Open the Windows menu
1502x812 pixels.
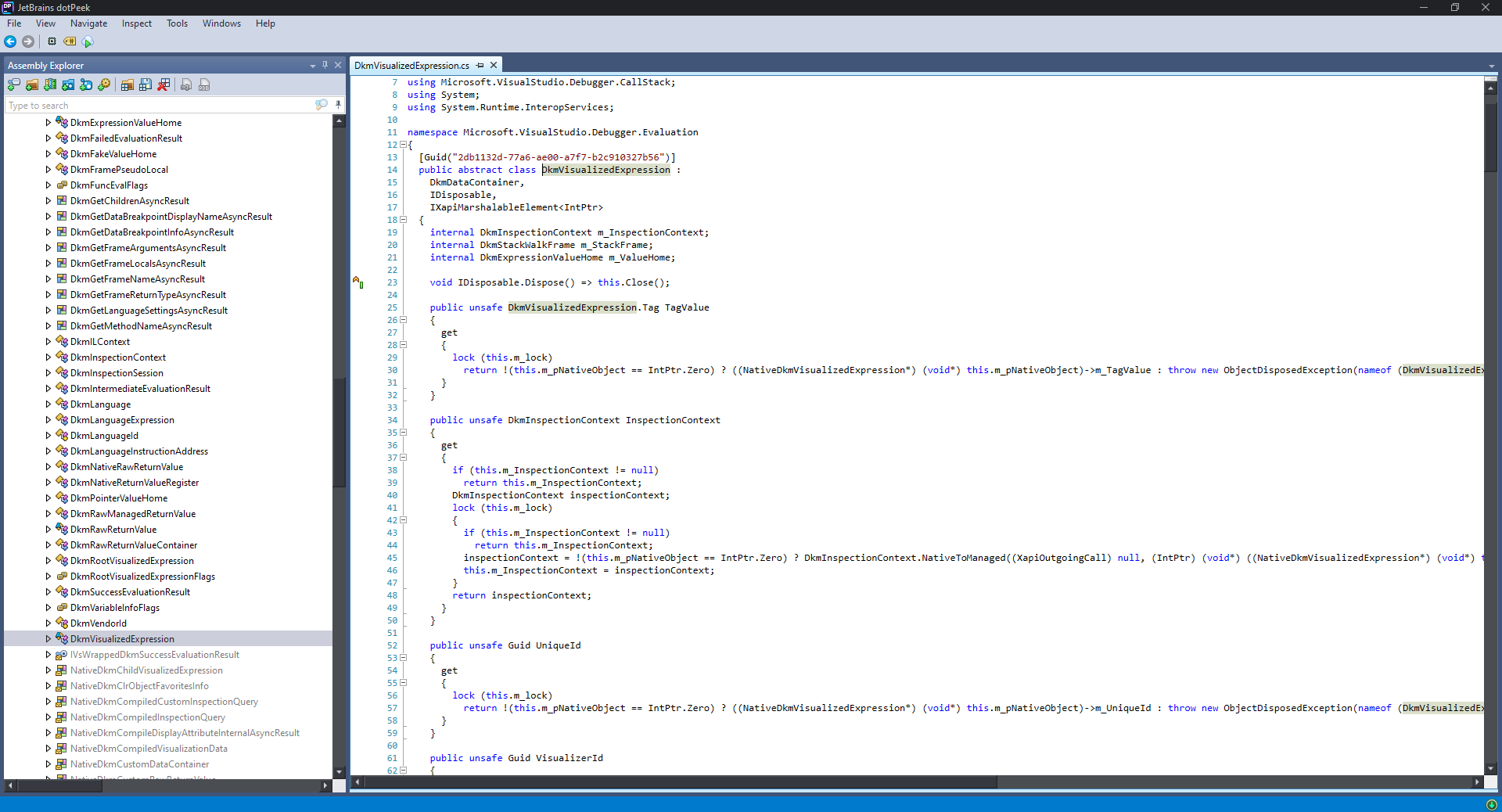point(221,23)
